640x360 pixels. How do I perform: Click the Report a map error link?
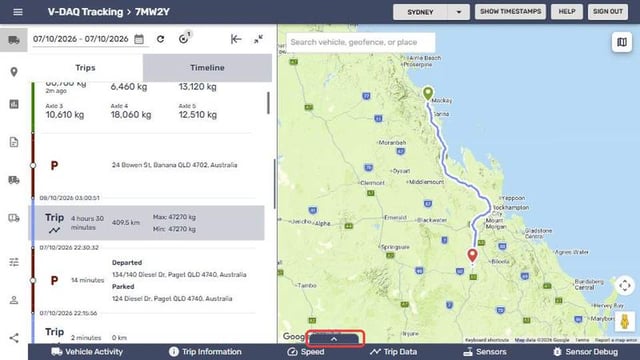(616, 340)
